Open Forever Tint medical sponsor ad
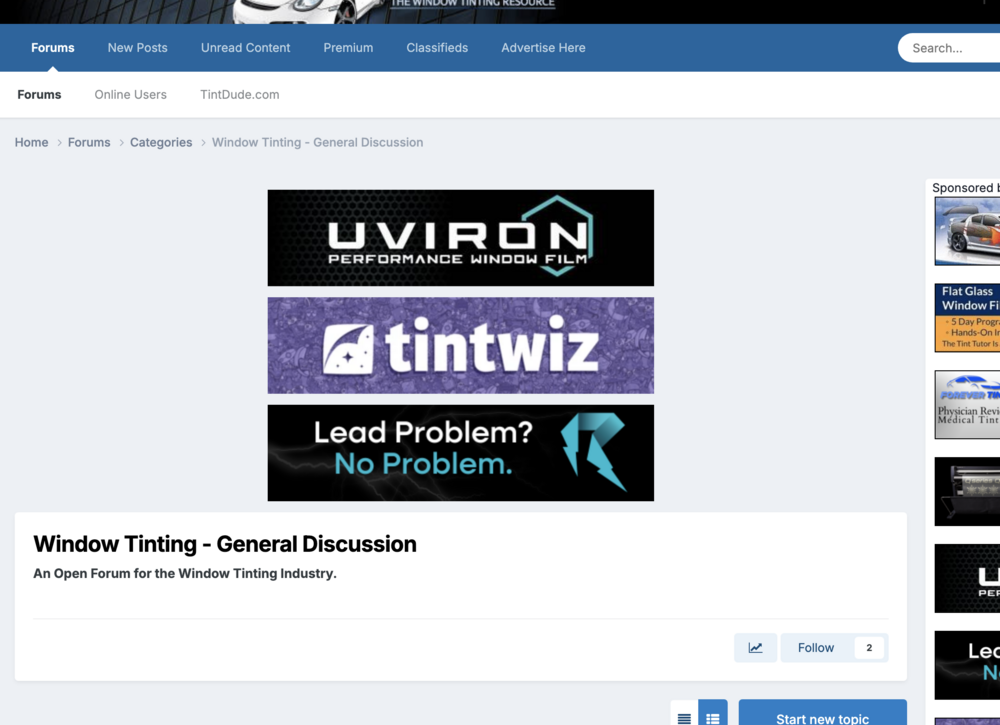Viewport: 1000px width, 725px height. [x=967, y=404]
